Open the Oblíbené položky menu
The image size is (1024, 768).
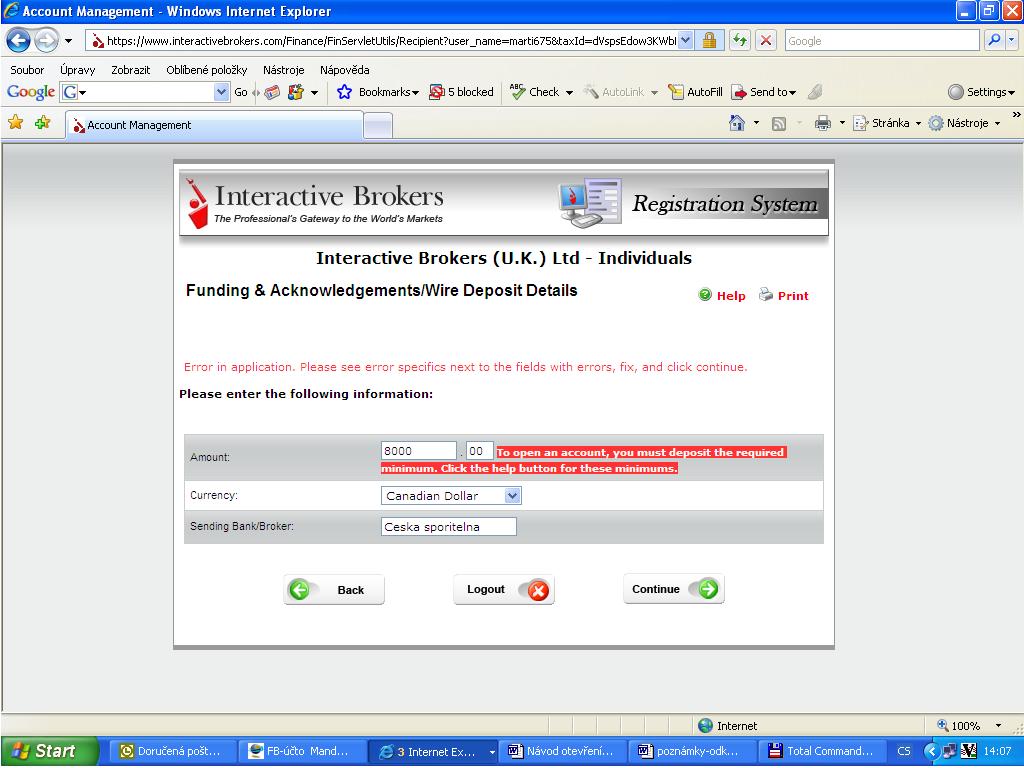click(206, 70)
